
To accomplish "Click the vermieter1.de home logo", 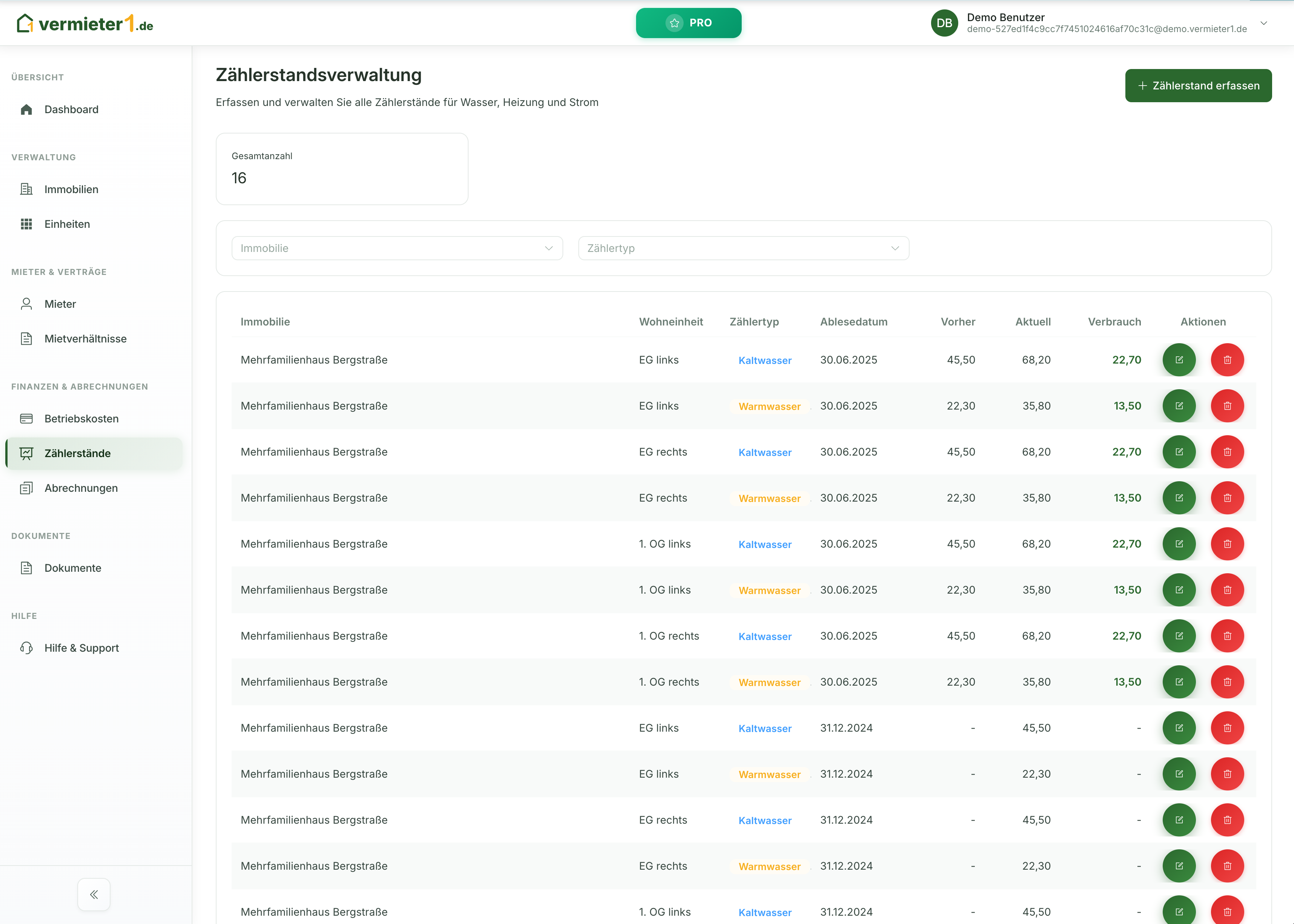I will (85, 24).
